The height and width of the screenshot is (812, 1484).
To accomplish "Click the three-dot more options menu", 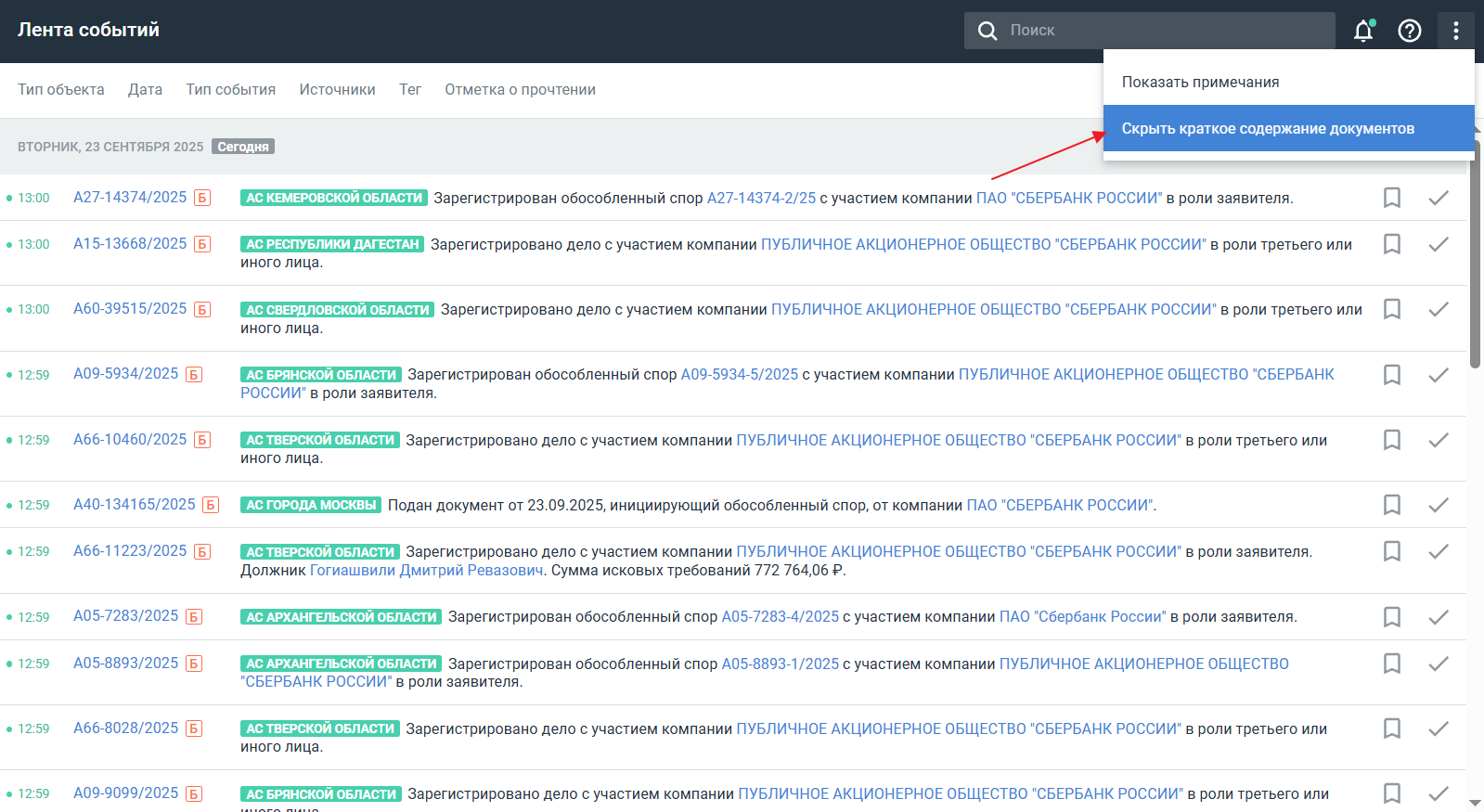I will (1455, 31).
